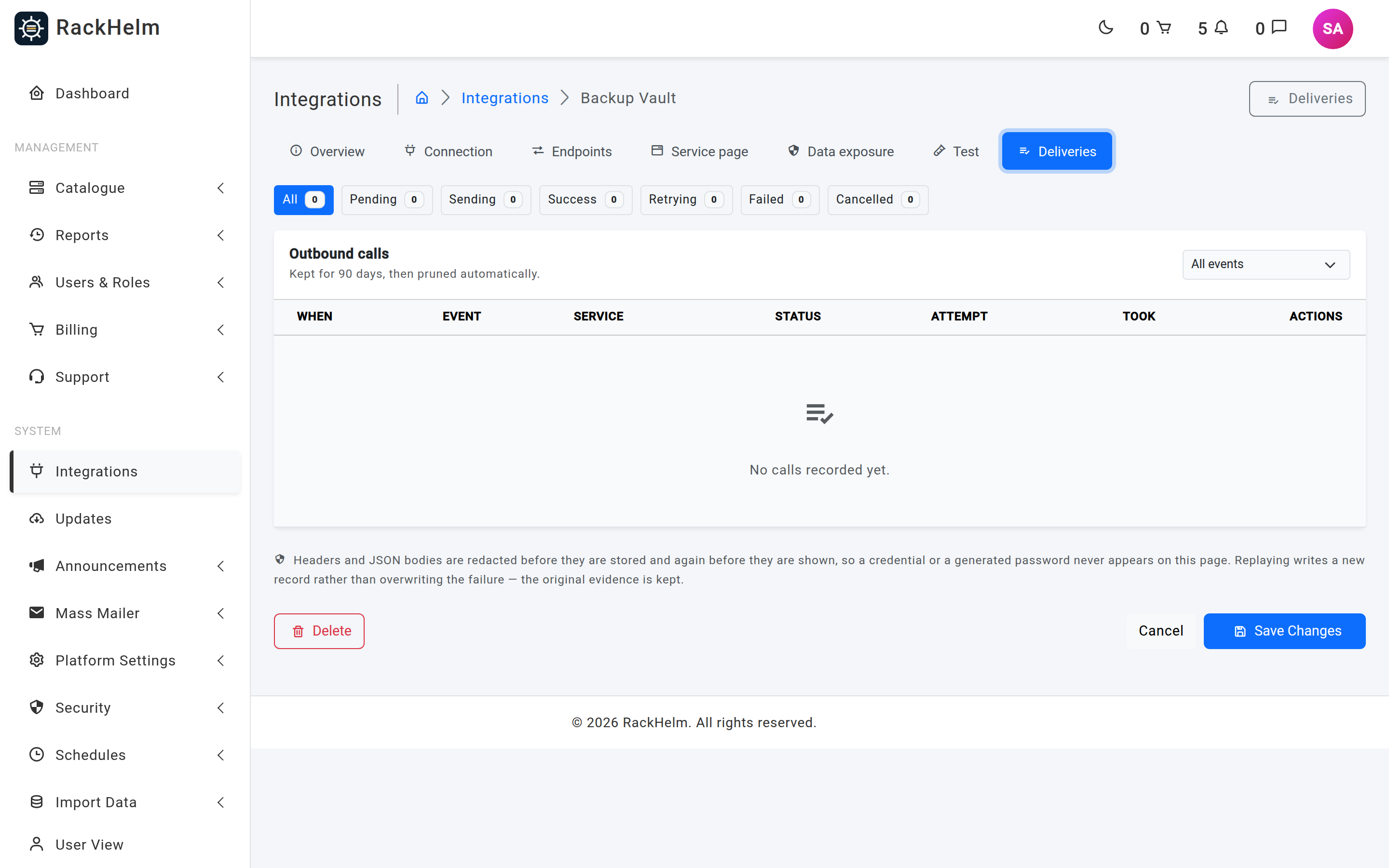The image size is (1389, 868).
Task: Open notifications bell icon
Action: click(x=1221, y=27)
